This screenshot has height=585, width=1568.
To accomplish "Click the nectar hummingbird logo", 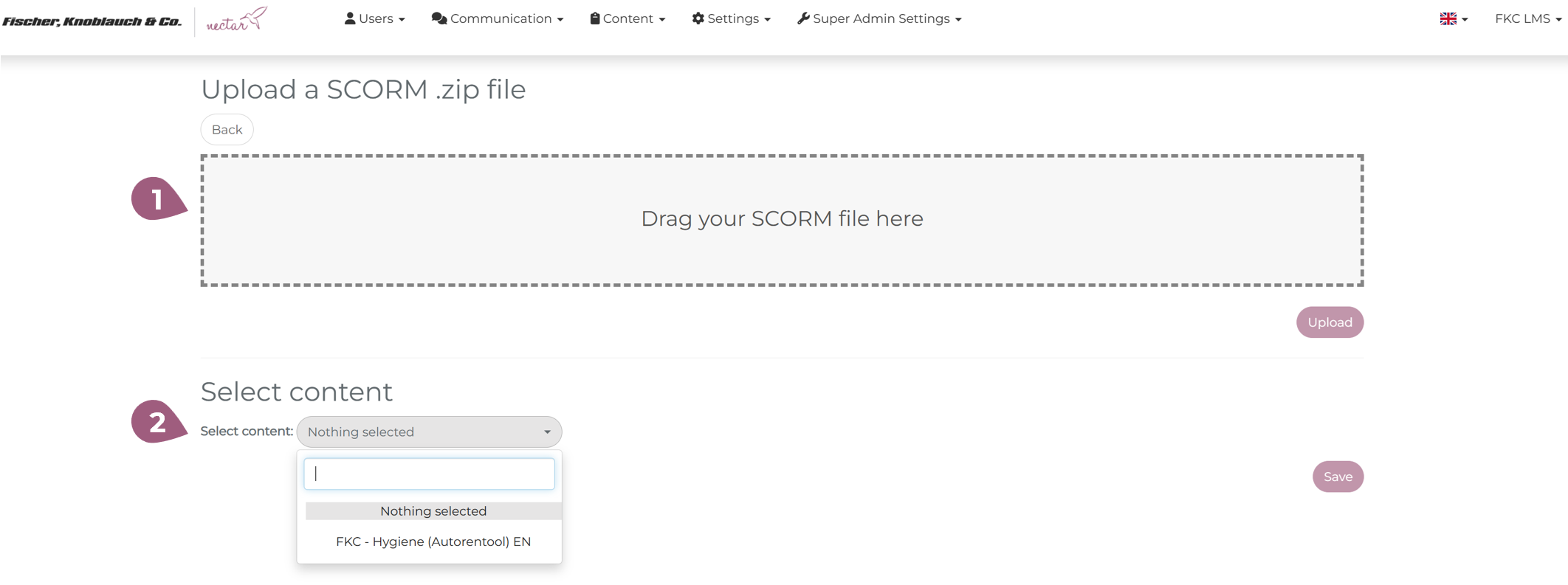I will click(x=236, y=20).
